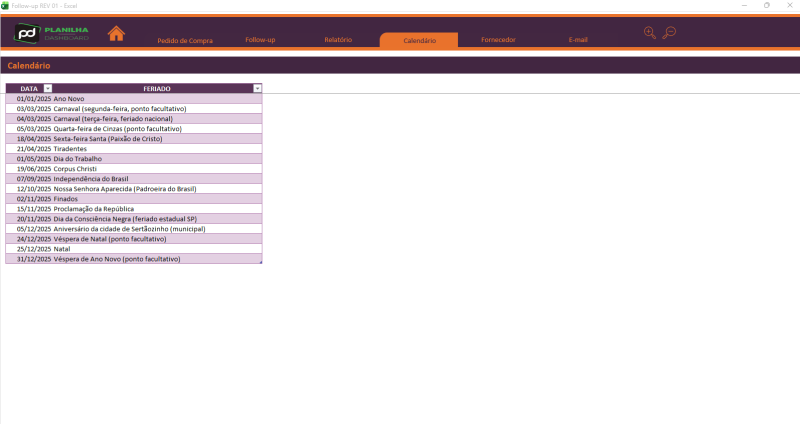
Task: Click the orange Home house icon
Action: point(116,33)
